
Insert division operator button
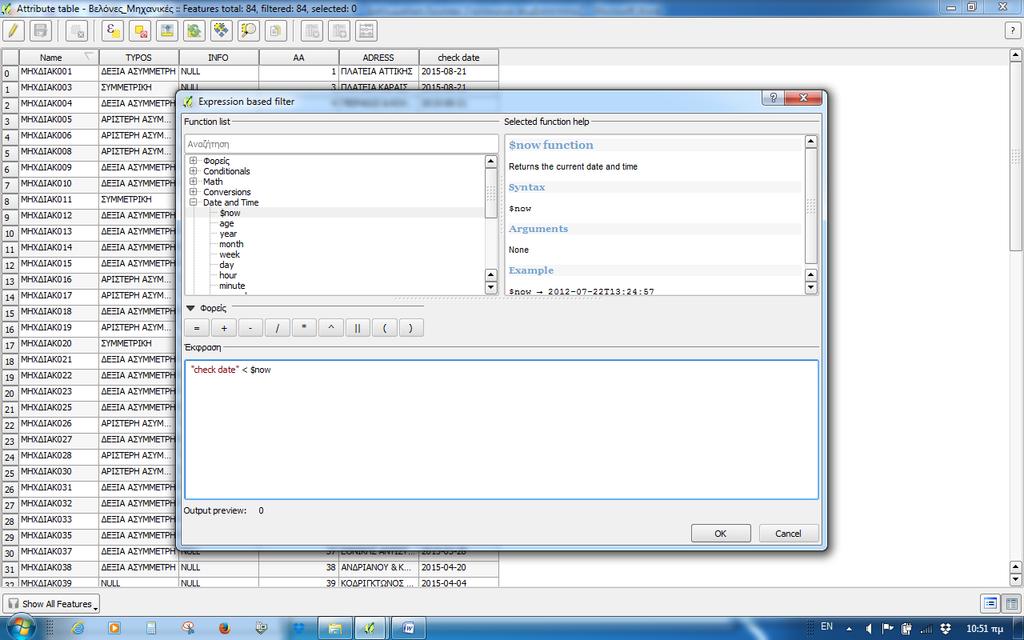tap(277, 328)
